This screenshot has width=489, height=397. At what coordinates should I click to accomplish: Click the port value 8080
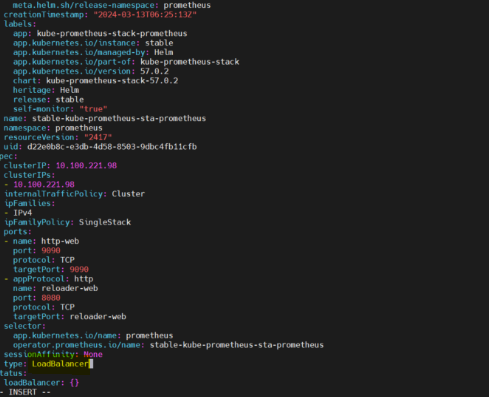coord(51,298)
